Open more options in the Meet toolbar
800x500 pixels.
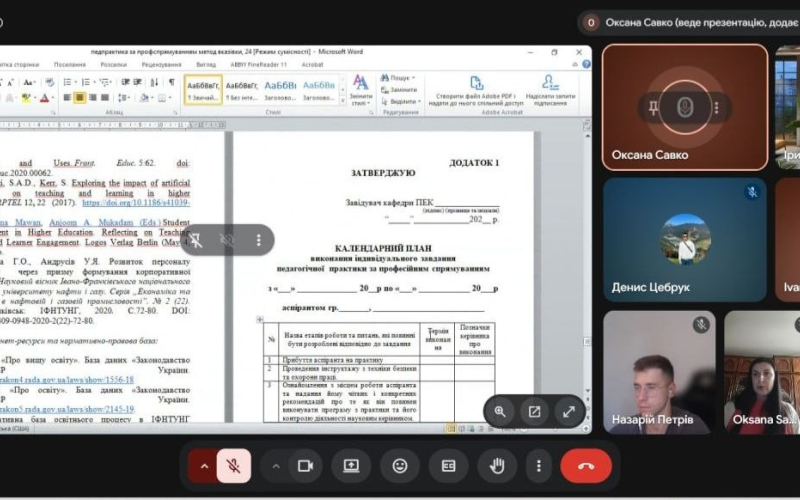539,466
